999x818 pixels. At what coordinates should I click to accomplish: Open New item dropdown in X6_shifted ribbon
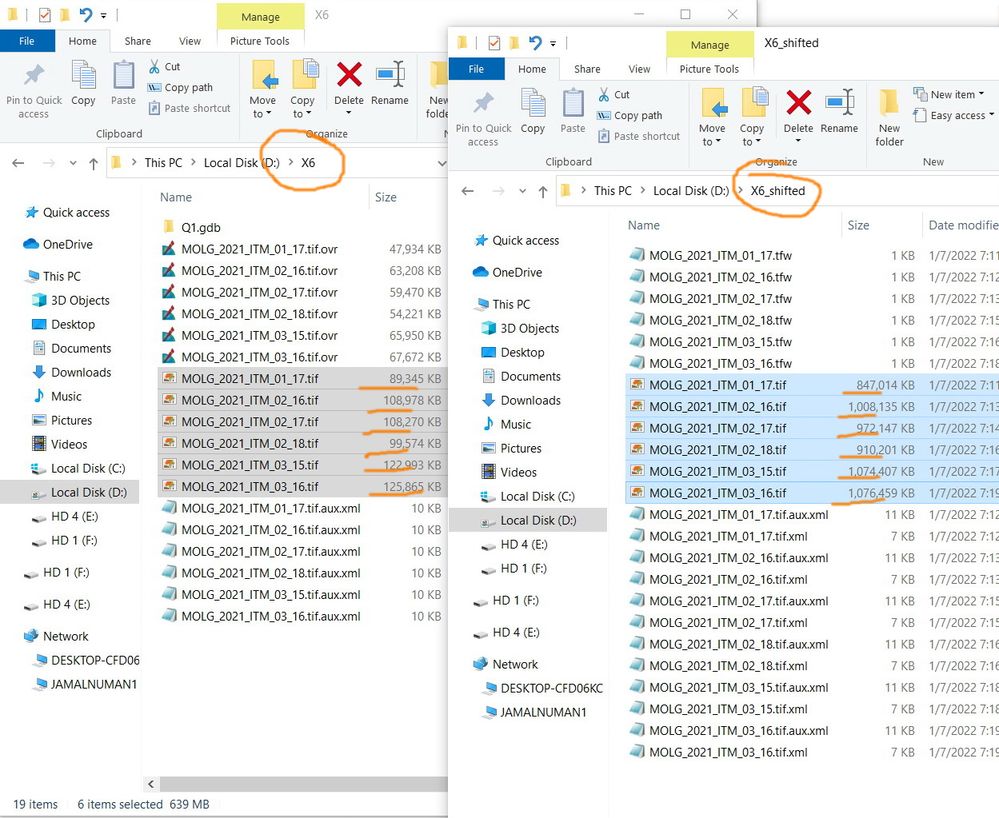click(x=948, y=94)
